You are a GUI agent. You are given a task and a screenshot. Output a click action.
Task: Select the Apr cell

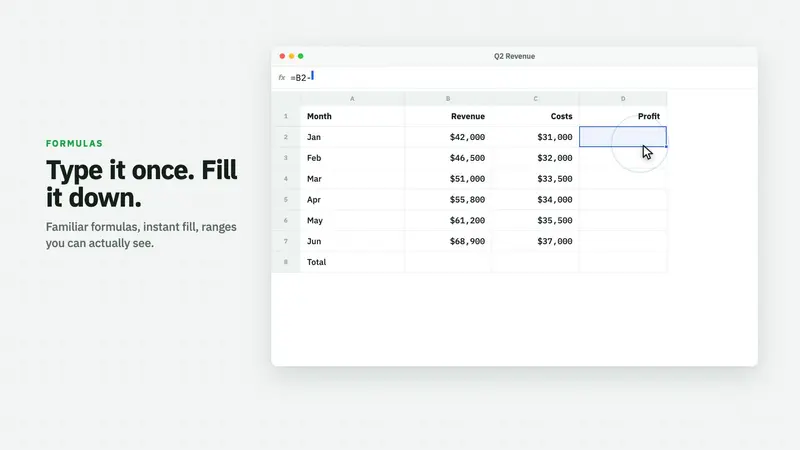coord(353,199)
